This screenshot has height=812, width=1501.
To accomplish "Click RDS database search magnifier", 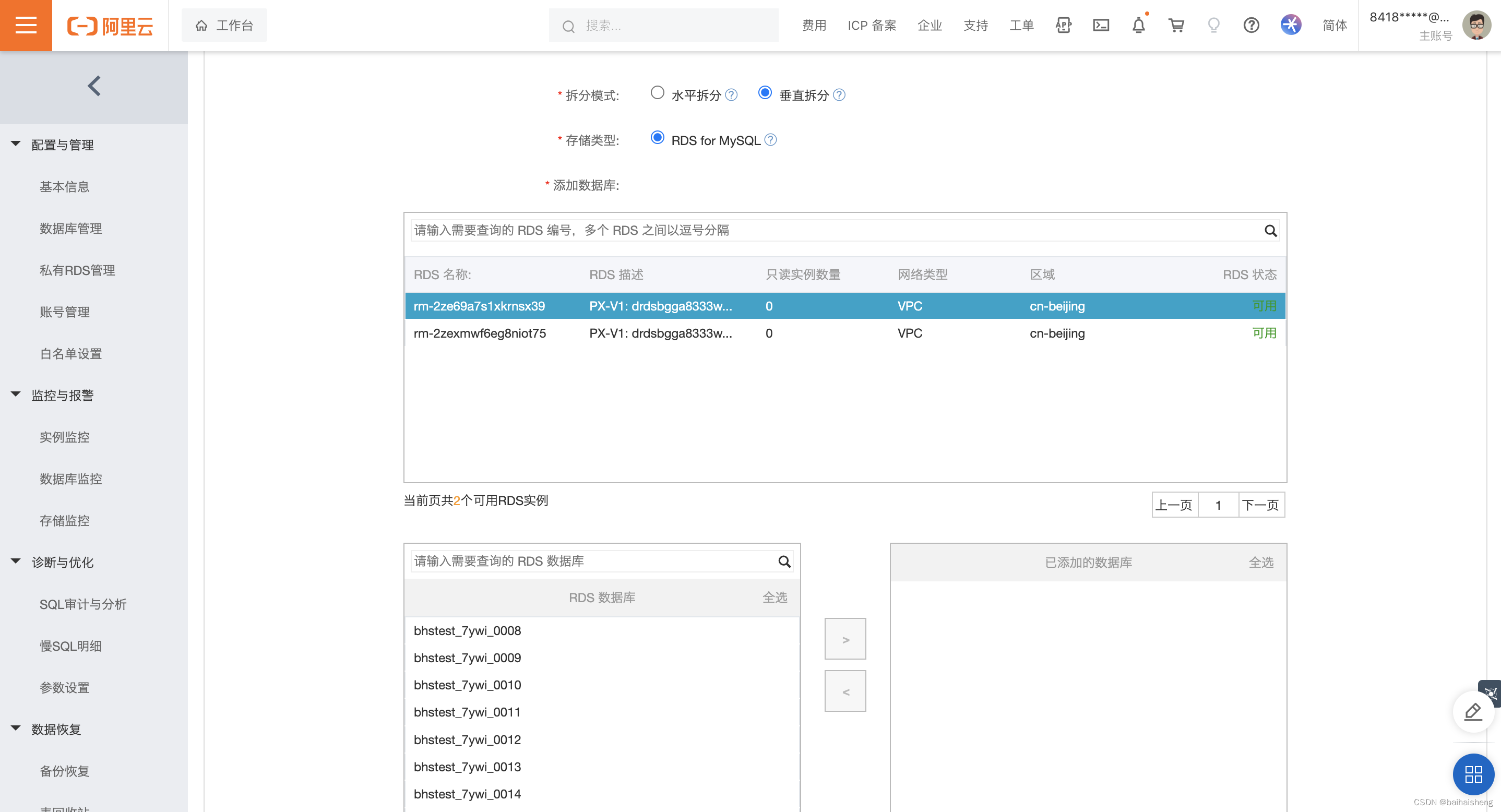I will tap(784, 562).
